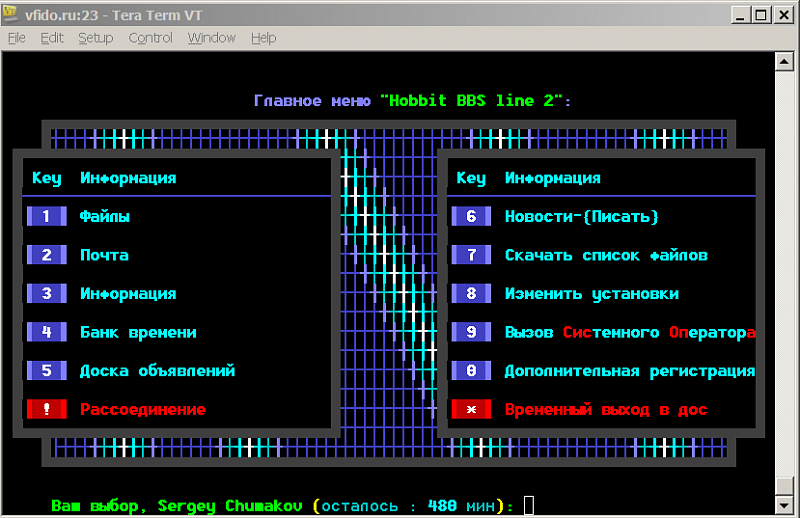Click the key 5 box for Доска объявлений
Image resolution: width=800 pixels, height=518 pixels.
(46, 371)
